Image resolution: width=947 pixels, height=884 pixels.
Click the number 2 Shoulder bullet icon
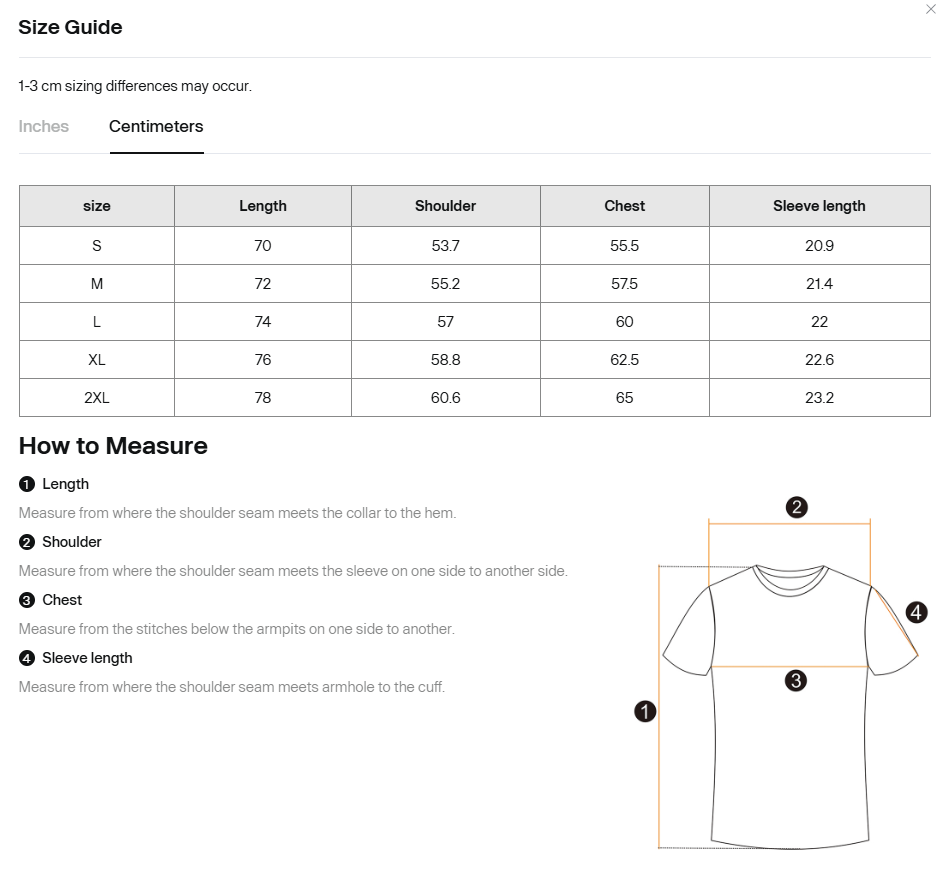tap(27, 542)
